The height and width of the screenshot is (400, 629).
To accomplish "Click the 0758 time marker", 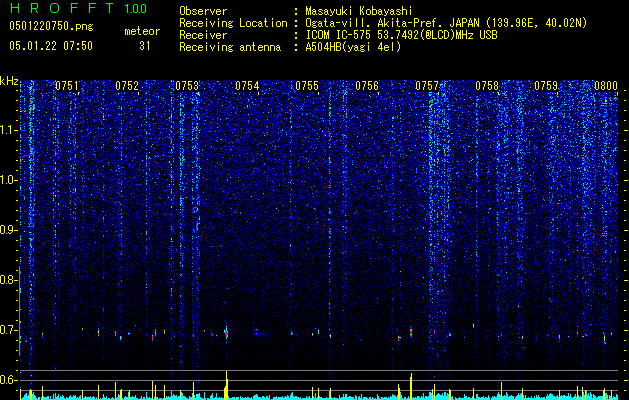I will pyautogui.click(x=487, y=86).
